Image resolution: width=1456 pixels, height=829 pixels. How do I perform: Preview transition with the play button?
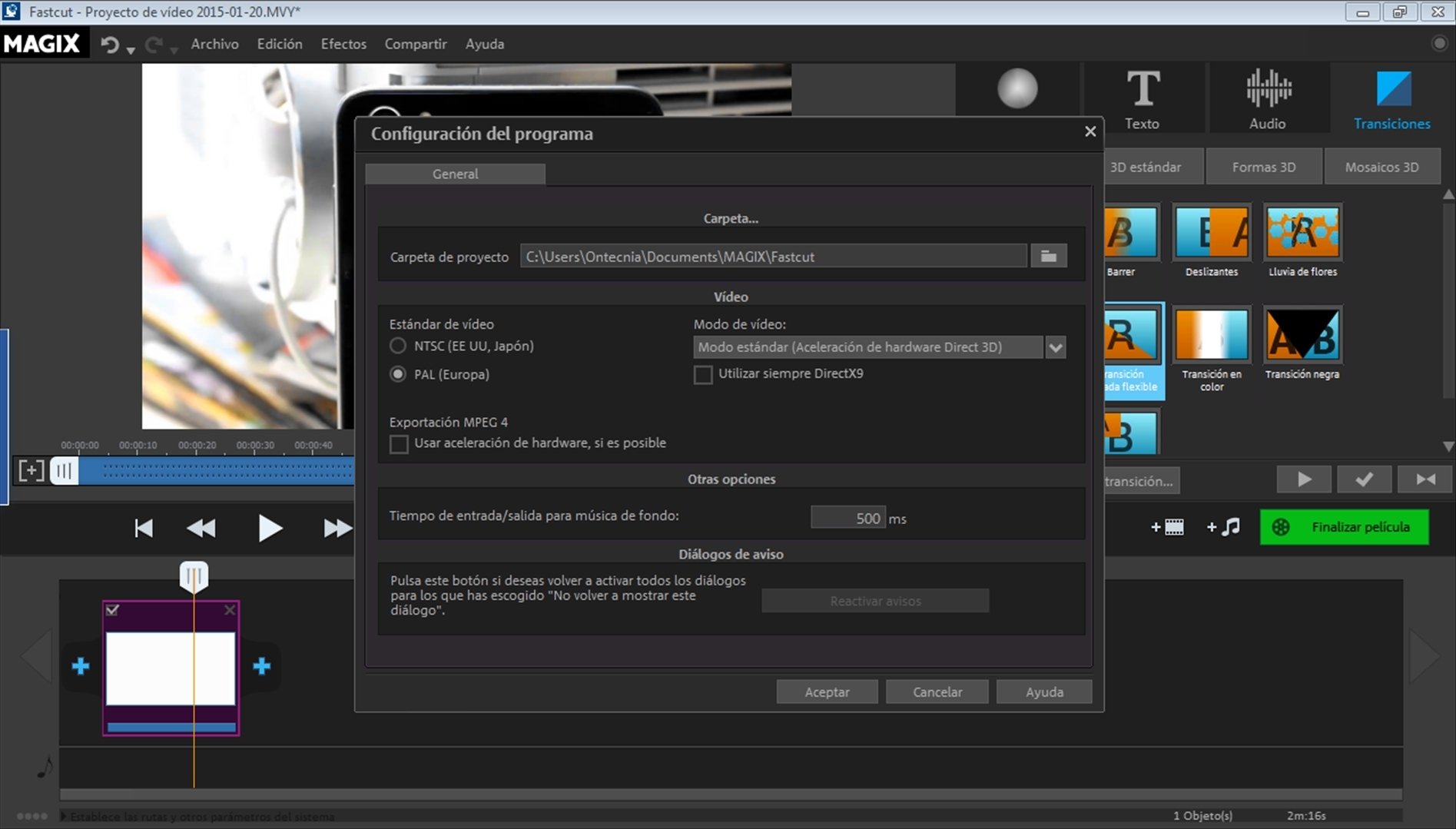tap(1305, 480)
